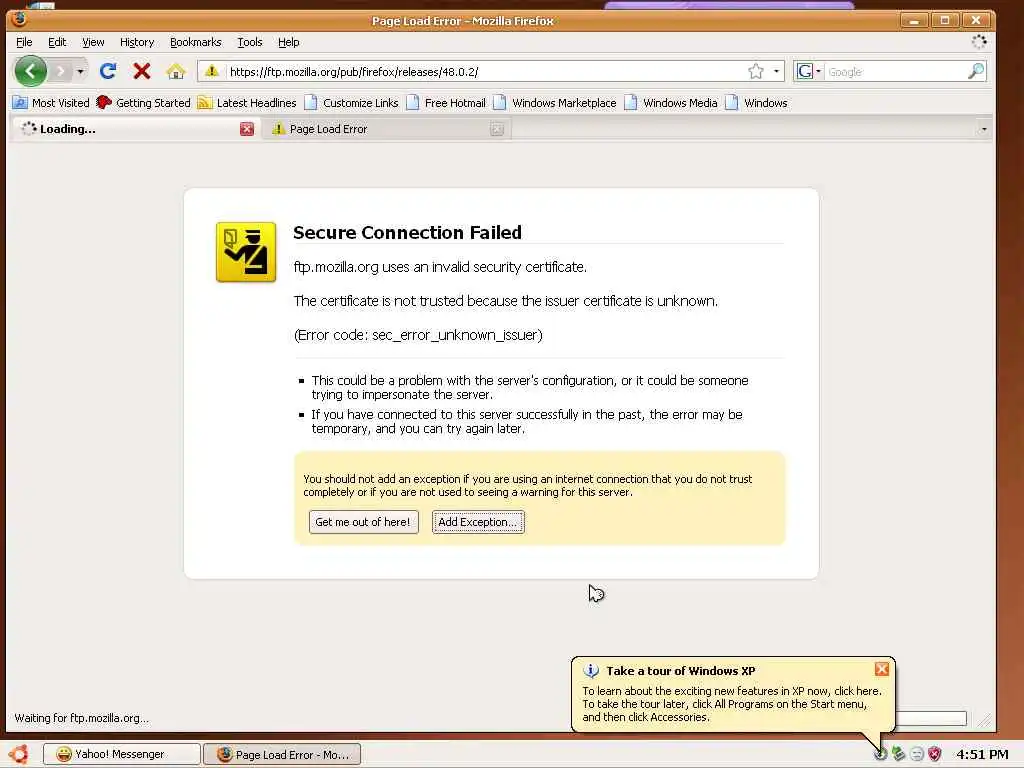Image resolution: width=1024 pixels, height=768 pixels.
Task: Open the Tools menu
Action: [x=249, y=42]
